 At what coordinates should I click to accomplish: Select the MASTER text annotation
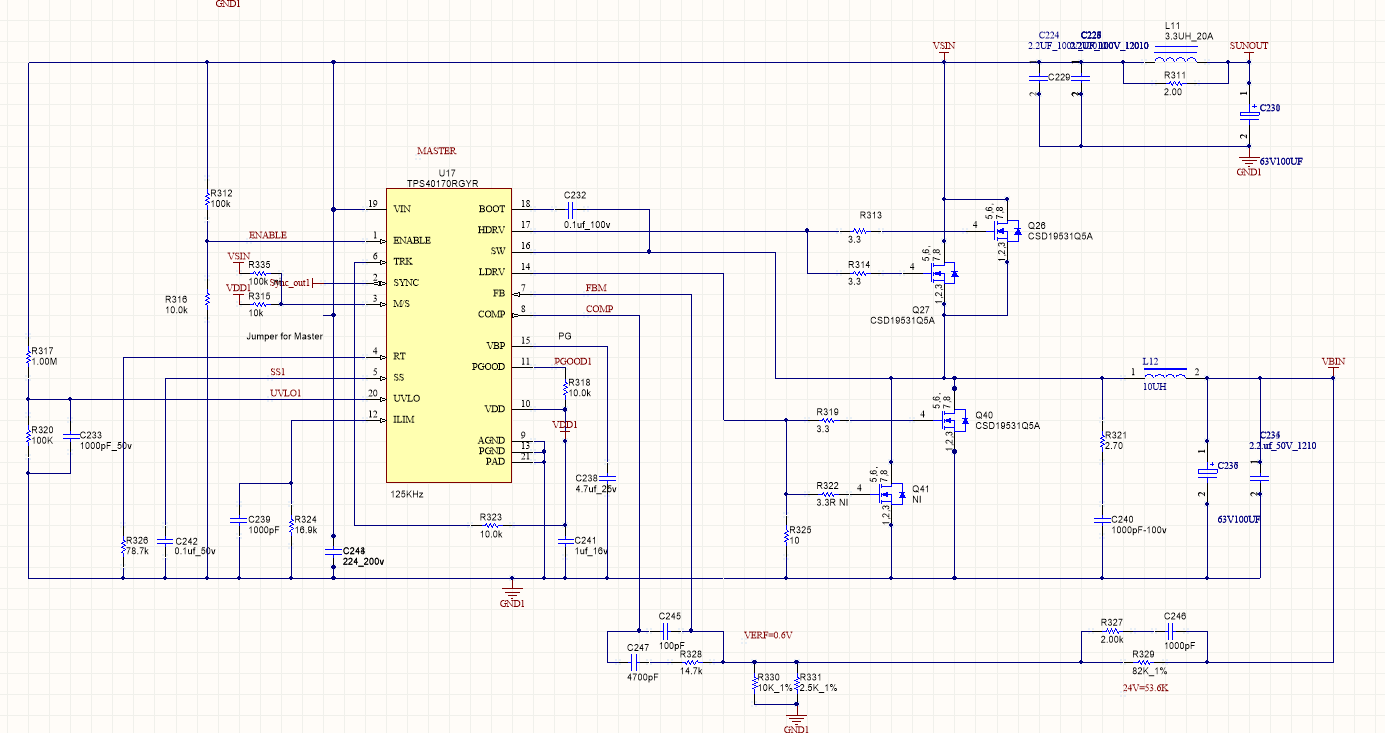(x=436, y=151)
